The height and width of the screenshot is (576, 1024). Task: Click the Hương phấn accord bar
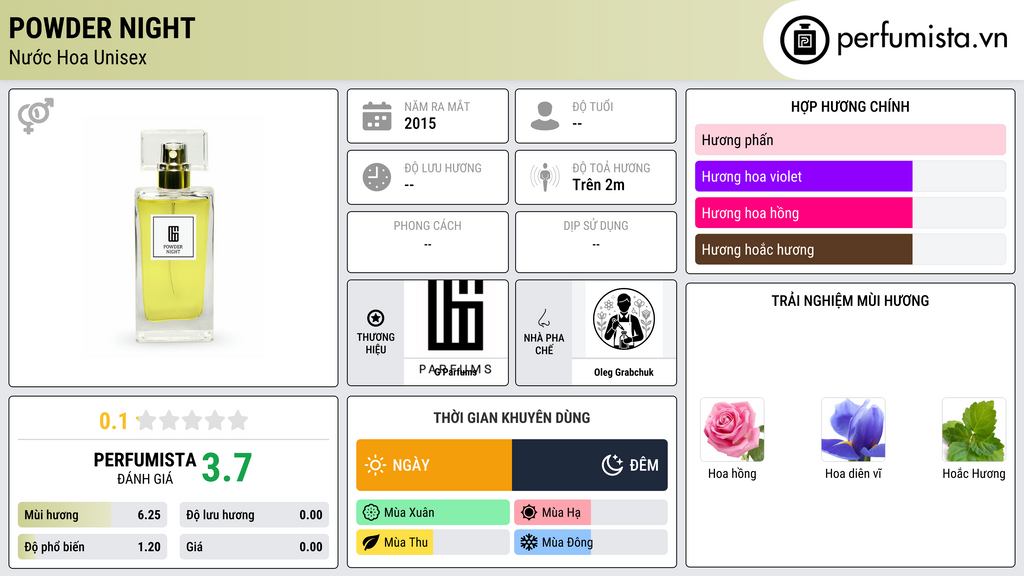coord(850,140)
